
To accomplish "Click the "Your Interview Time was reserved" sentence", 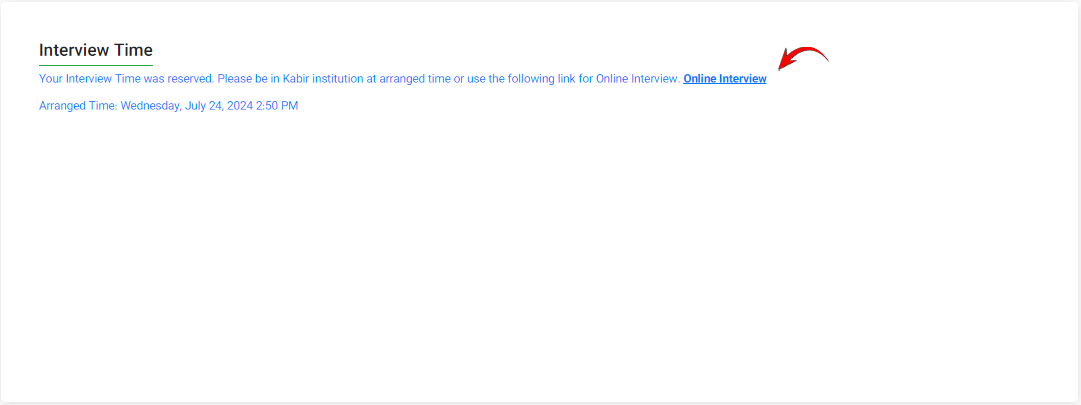I will click(125, 79).
